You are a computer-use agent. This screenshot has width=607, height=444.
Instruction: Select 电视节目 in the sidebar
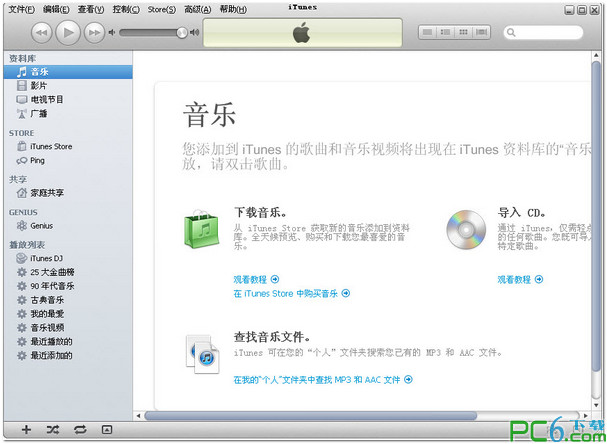click(68, 100)
